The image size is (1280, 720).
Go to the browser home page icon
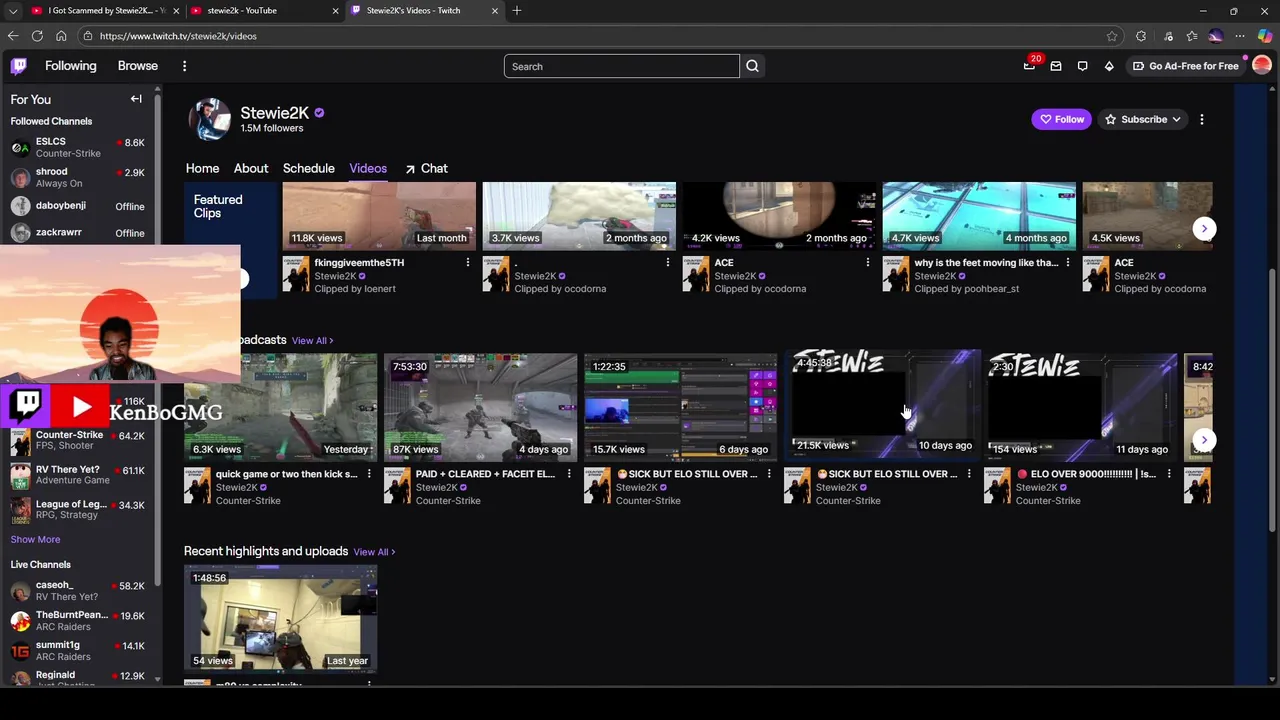coord(61,36)
